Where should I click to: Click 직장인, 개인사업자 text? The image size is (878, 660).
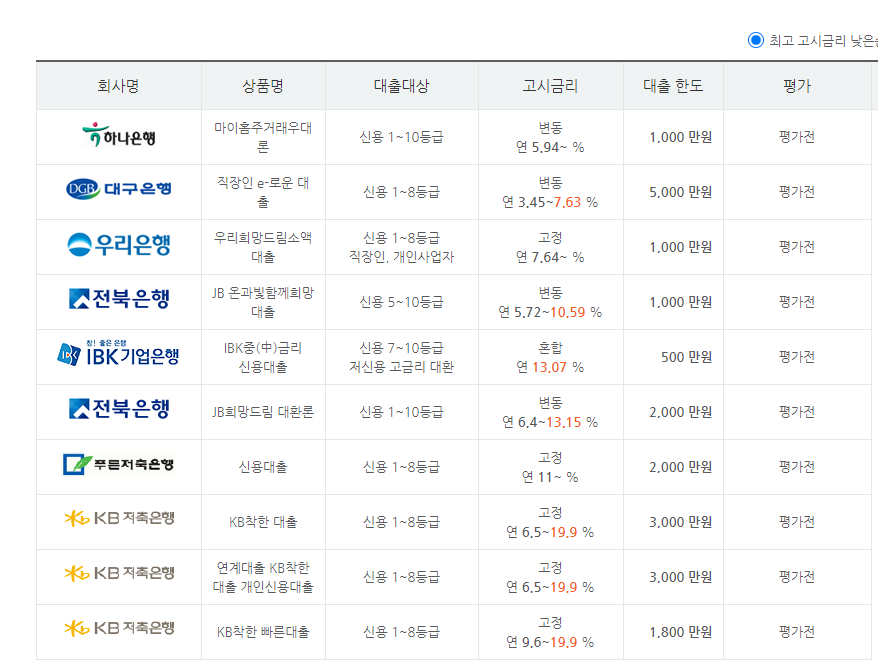coord(401,256)
